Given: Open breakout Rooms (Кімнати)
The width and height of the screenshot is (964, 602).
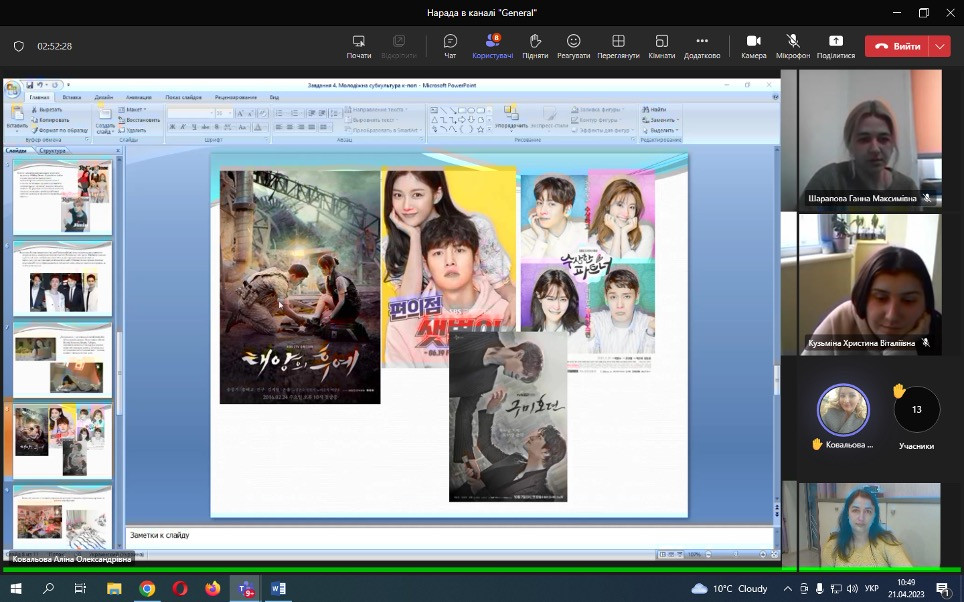Looking at the screenshot, I should coord(661,46).
